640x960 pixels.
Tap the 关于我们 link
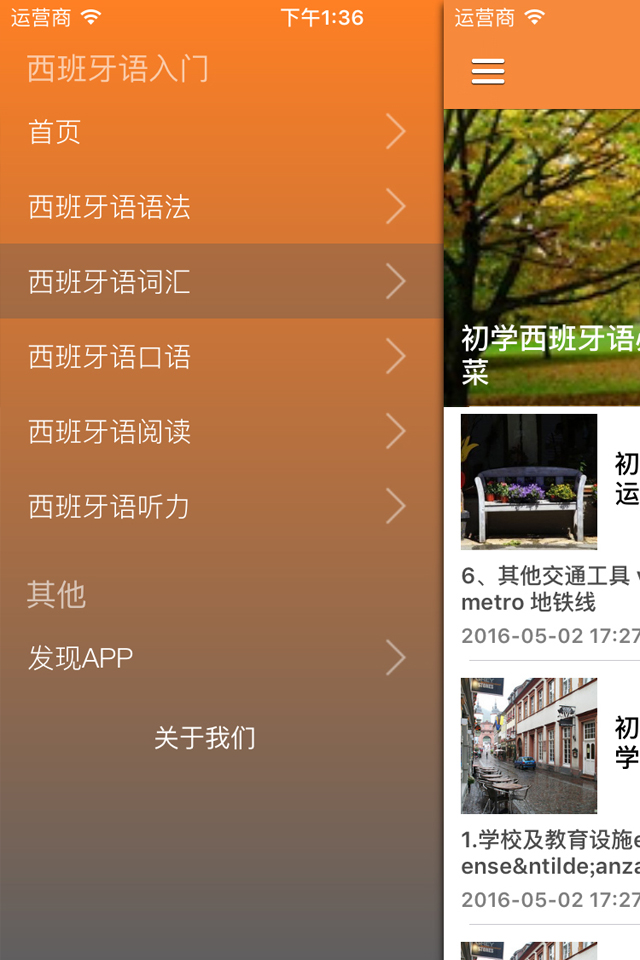[x=205, y=738]
